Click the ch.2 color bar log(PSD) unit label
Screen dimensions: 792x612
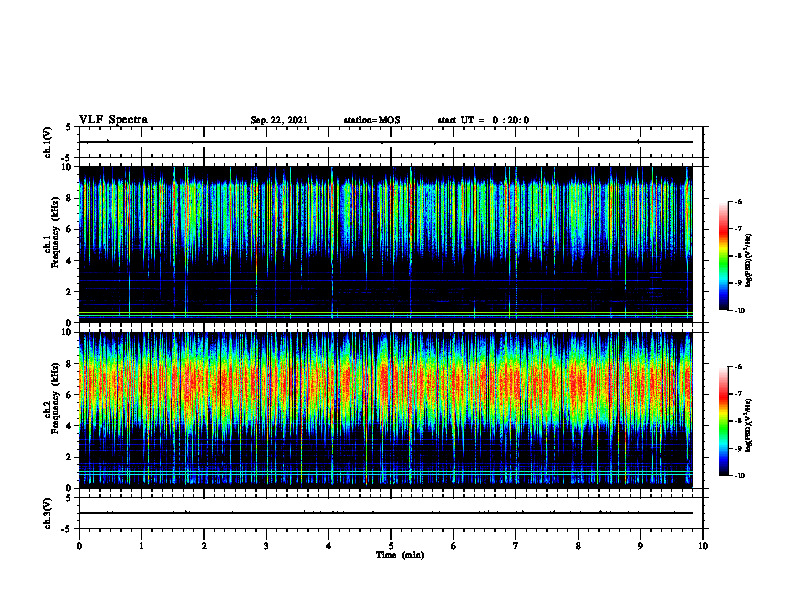(750, 425)
